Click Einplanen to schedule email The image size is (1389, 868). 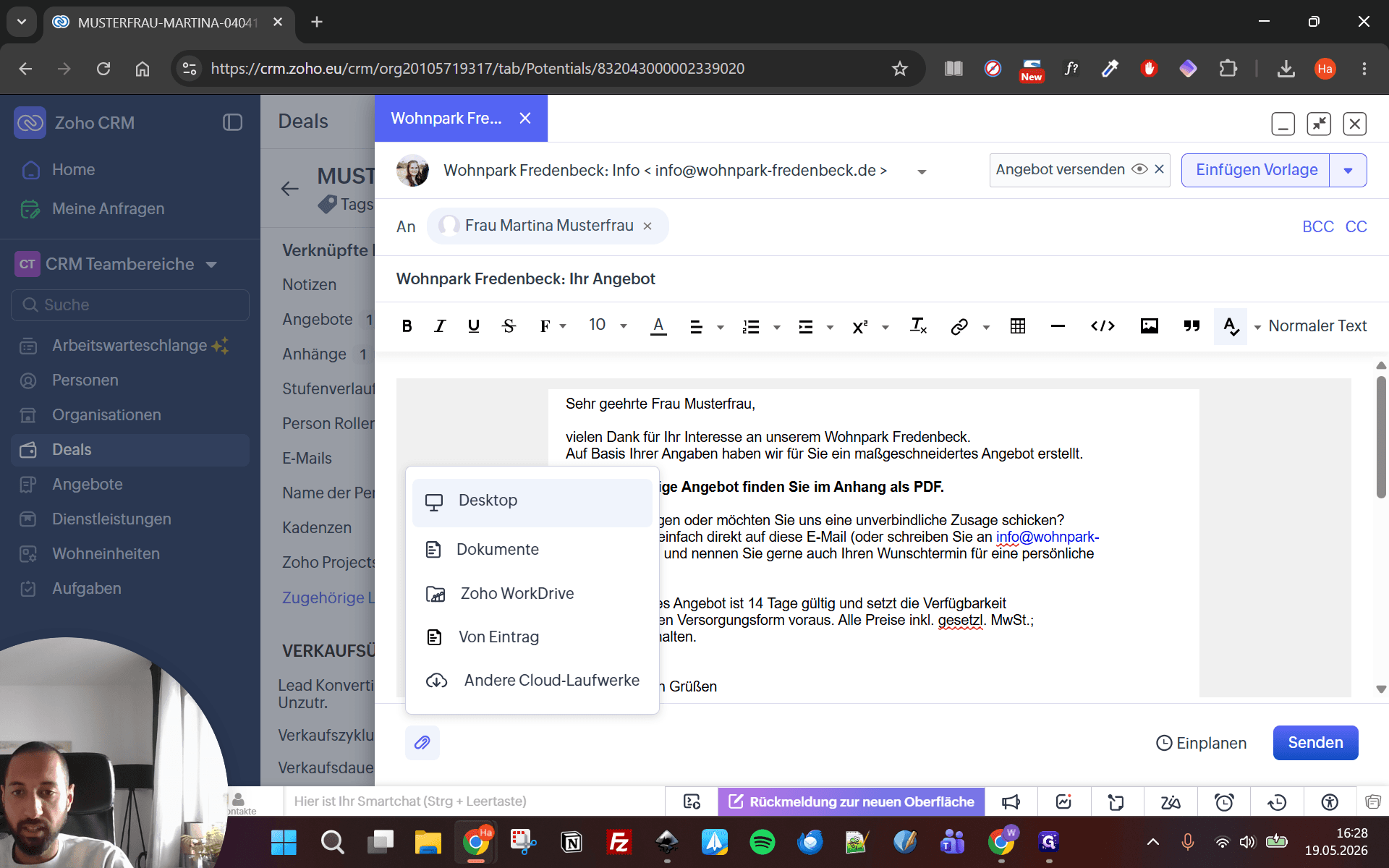(1201, 743)
